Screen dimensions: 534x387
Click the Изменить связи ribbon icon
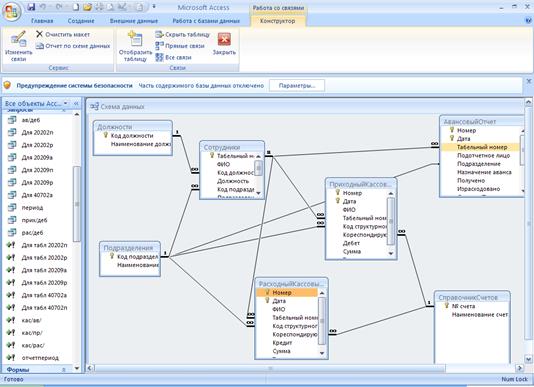(x=18, y=39)
